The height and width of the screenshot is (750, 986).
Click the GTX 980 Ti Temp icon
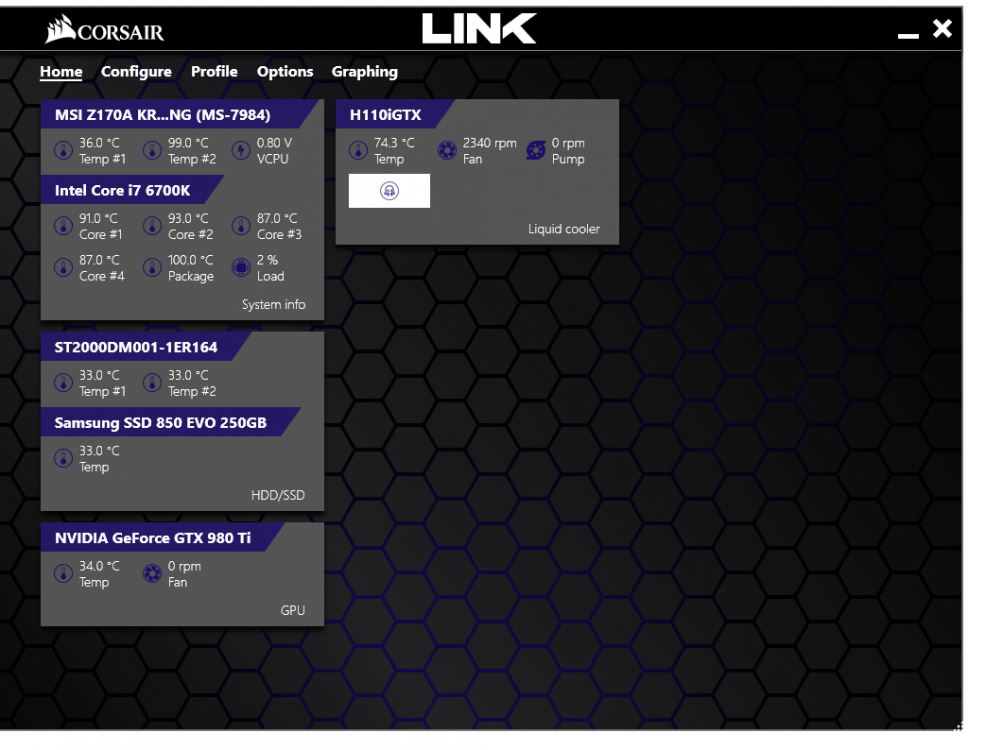(x=63, y=573)
